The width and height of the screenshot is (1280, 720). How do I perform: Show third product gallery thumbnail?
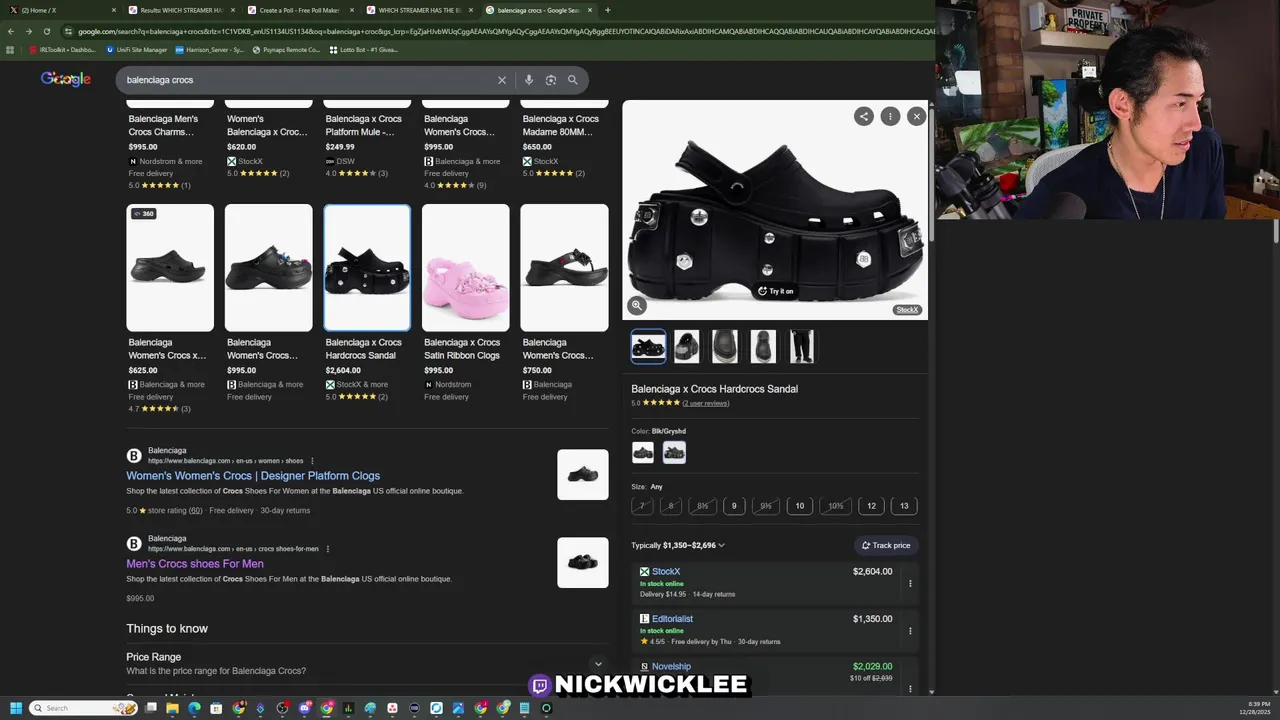725,346
